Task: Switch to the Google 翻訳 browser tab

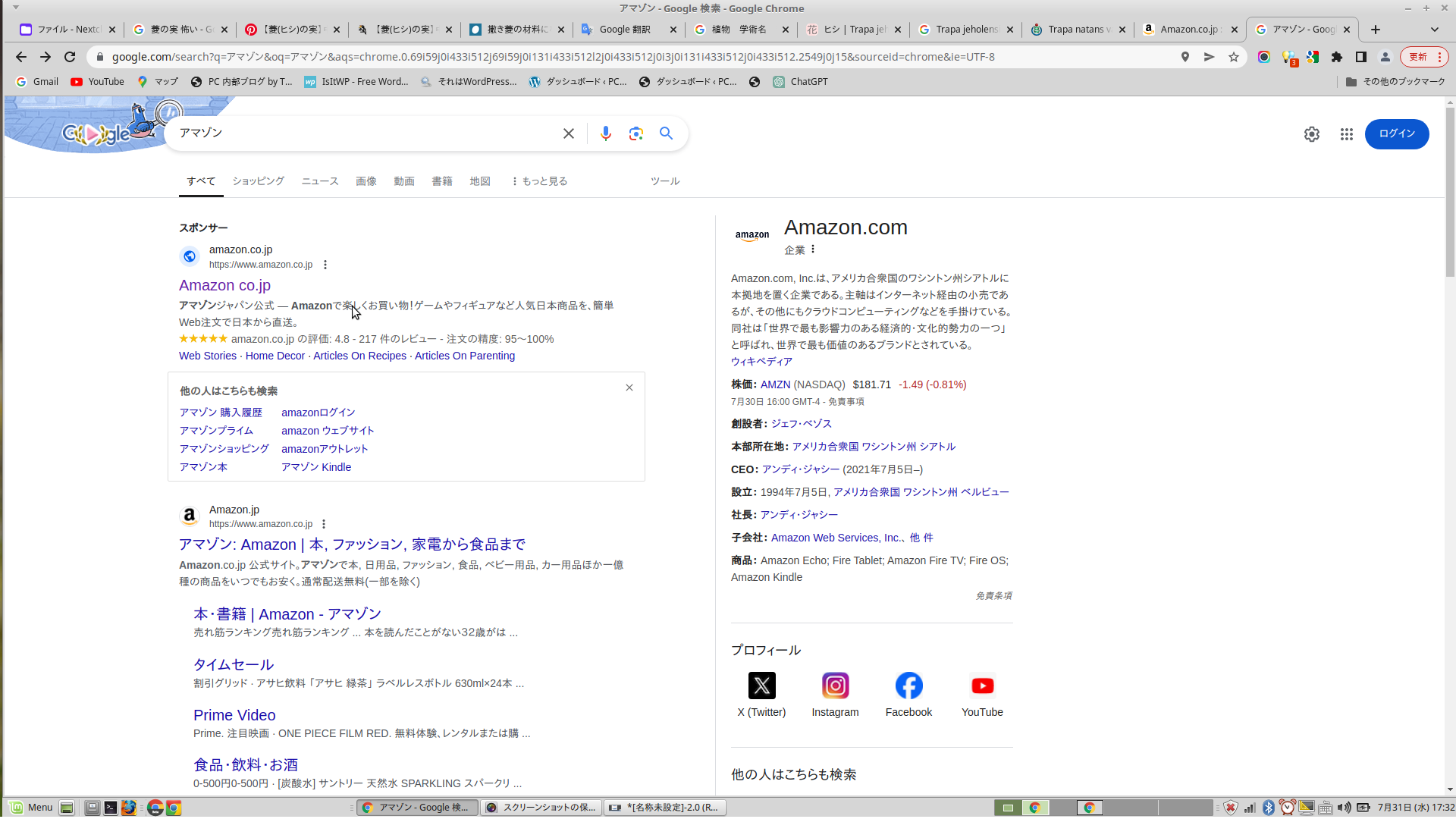Action: coord(625,30)
